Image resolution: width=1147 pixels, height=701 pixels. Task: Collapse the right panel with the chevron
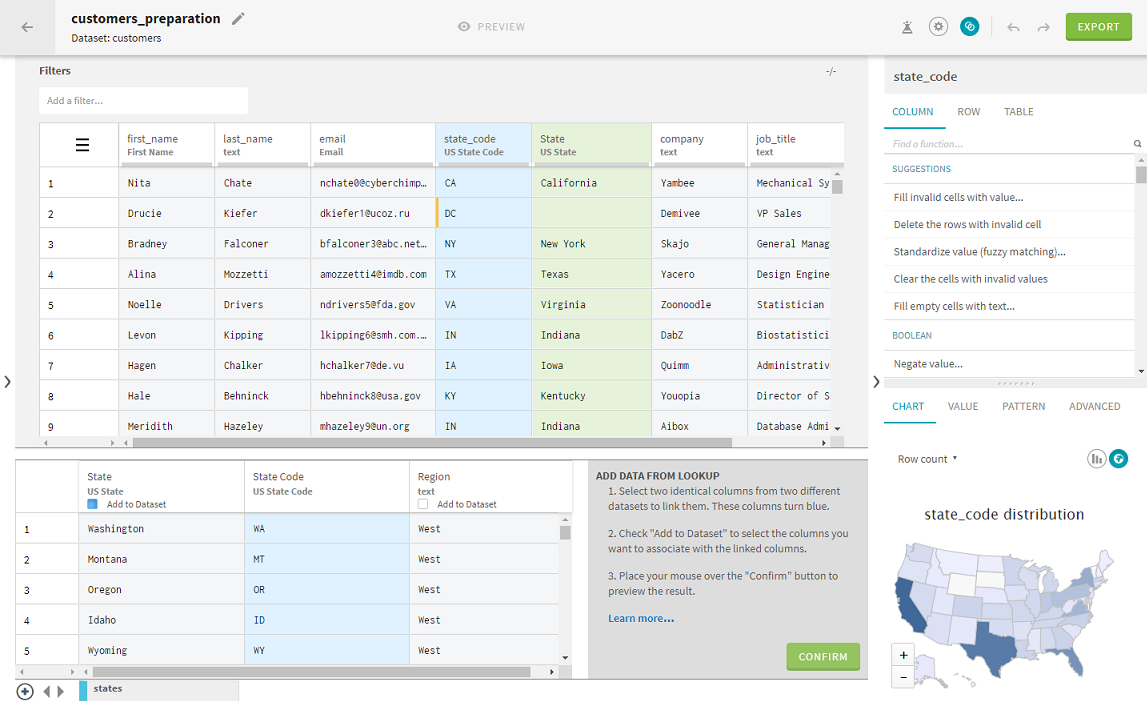[876, 381]
